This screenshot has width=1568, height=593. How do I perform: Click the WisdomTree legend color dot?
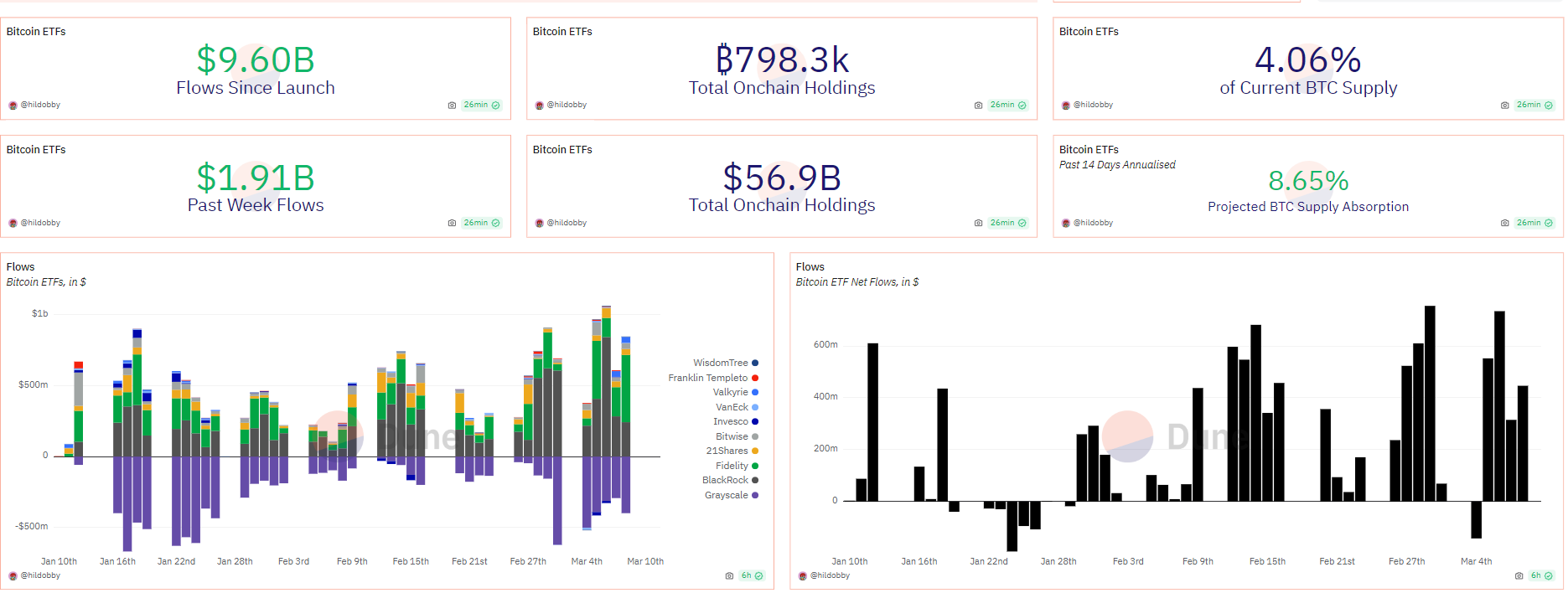click(x=755, y=364)
